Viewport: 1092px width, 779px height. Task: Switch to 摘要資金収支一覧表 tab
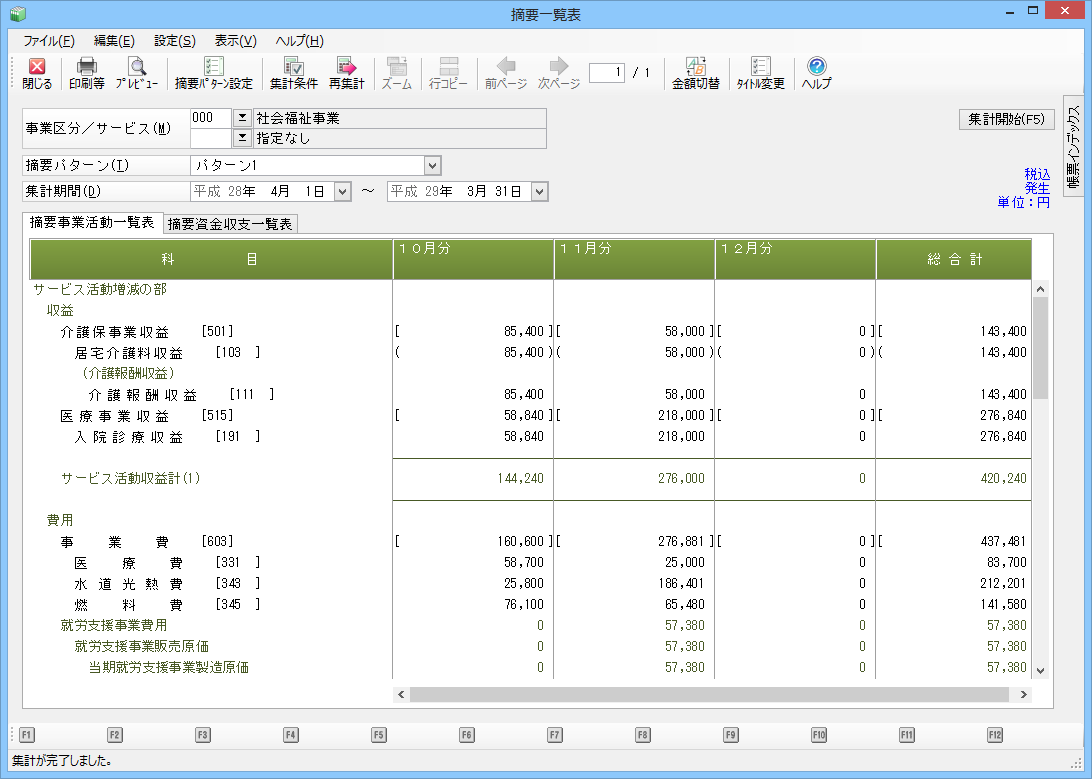point(230,224)
